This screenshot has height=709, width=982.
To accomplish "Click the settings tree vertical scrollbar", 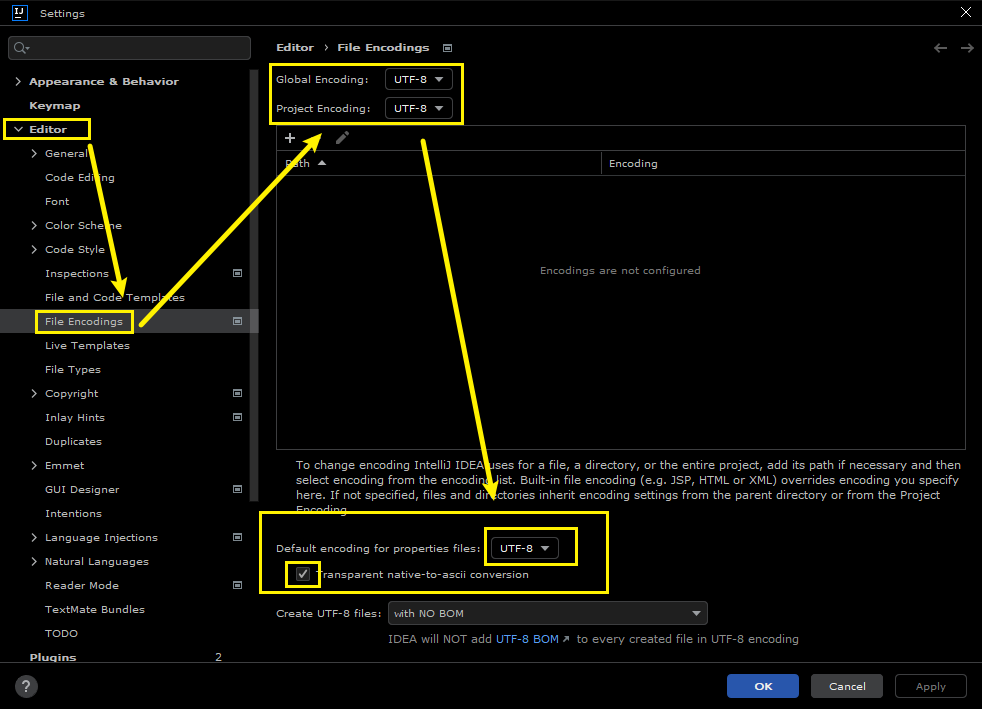I will pyautogui.click(x=254, y=285).
